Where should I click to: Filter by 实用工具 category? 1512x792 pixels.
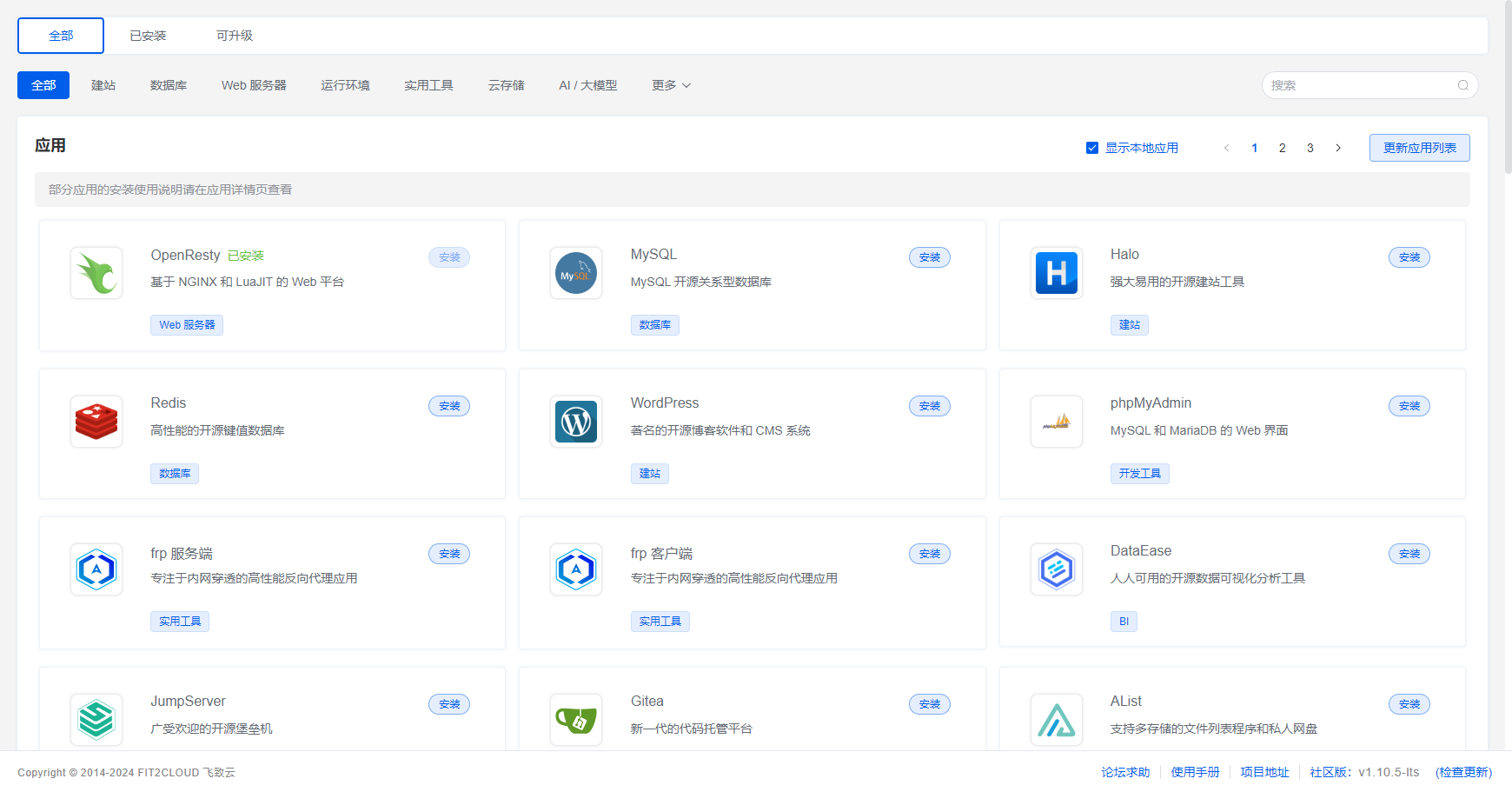click(x=428, y=85)
